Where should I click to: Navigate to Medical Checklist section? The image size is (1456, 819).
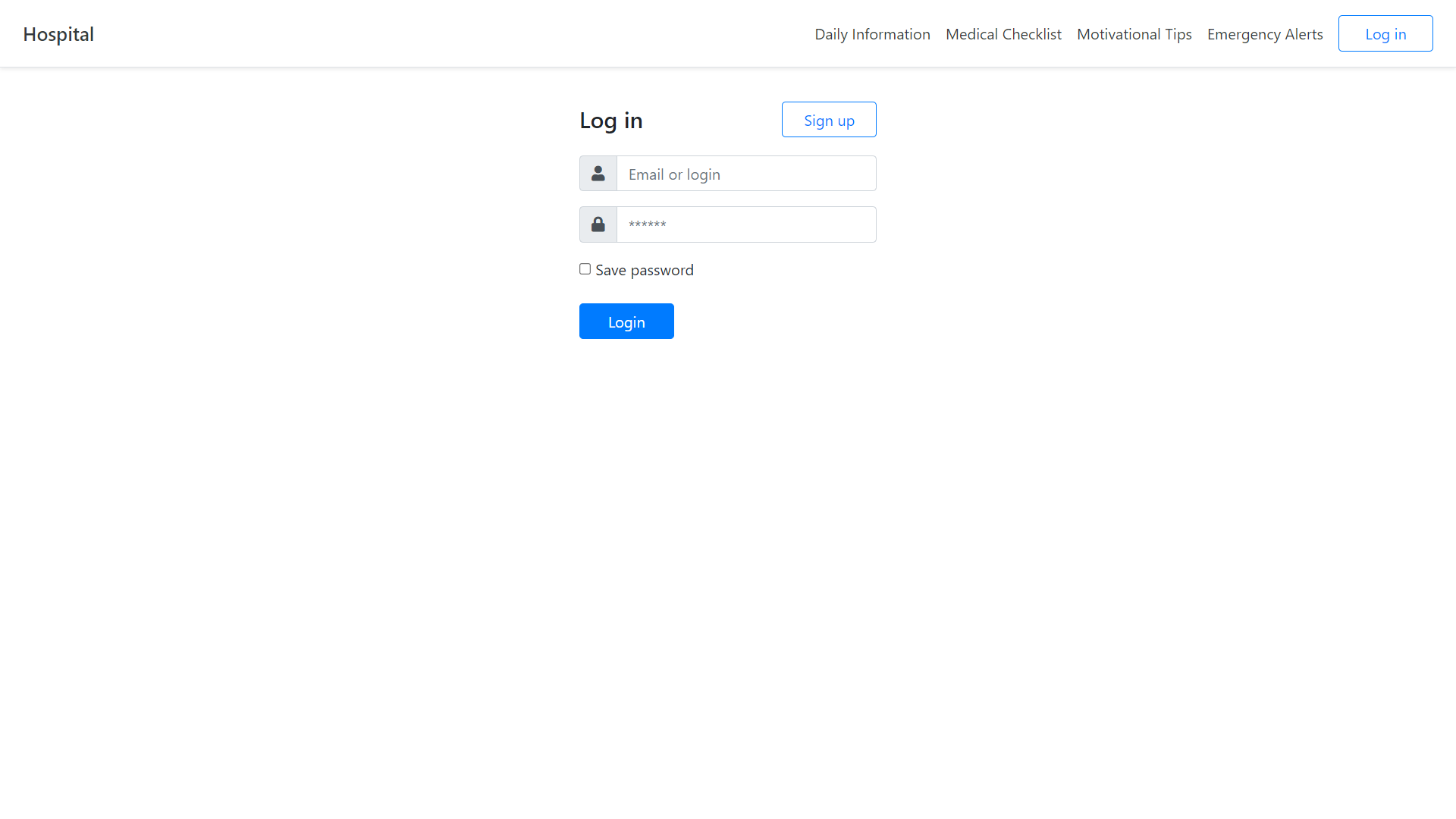tap(1003, 33)
